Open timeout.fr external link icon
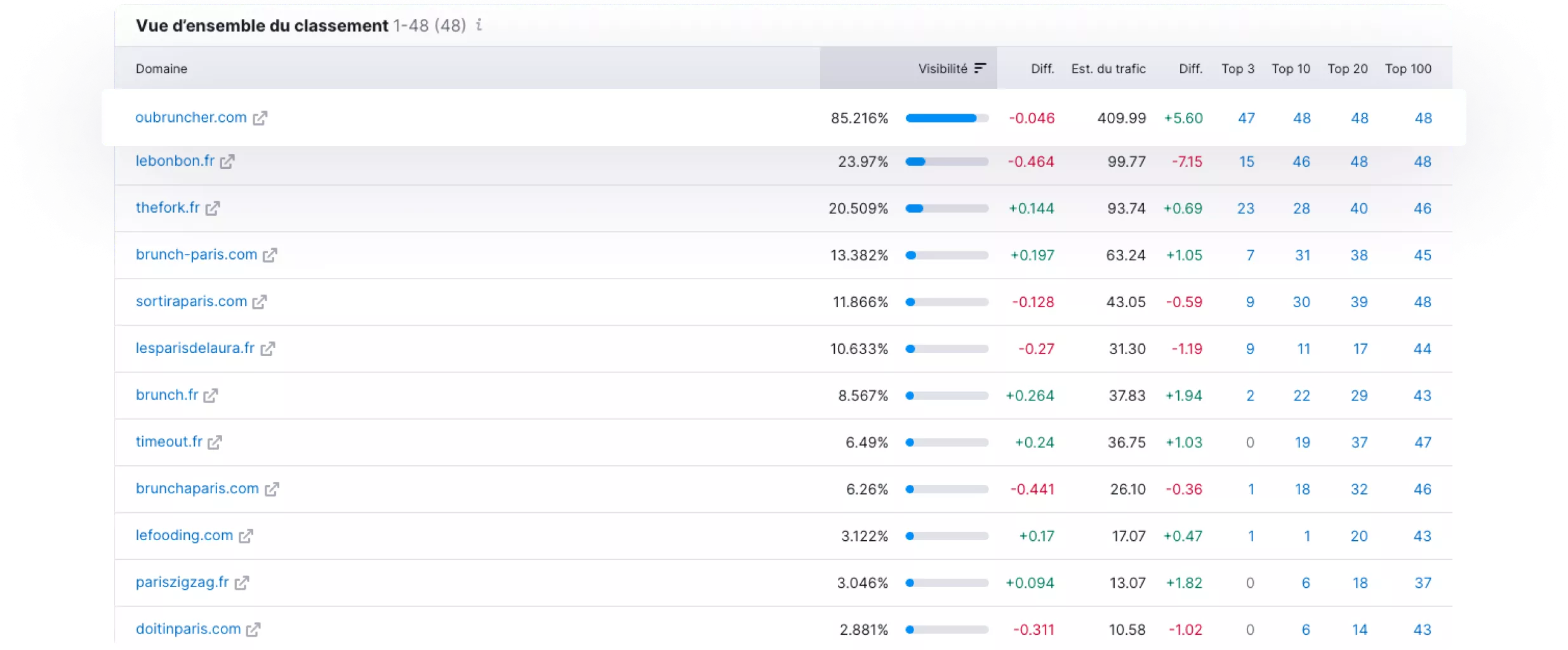This screenshot has height=650, width=1568. tap(215, 442)
